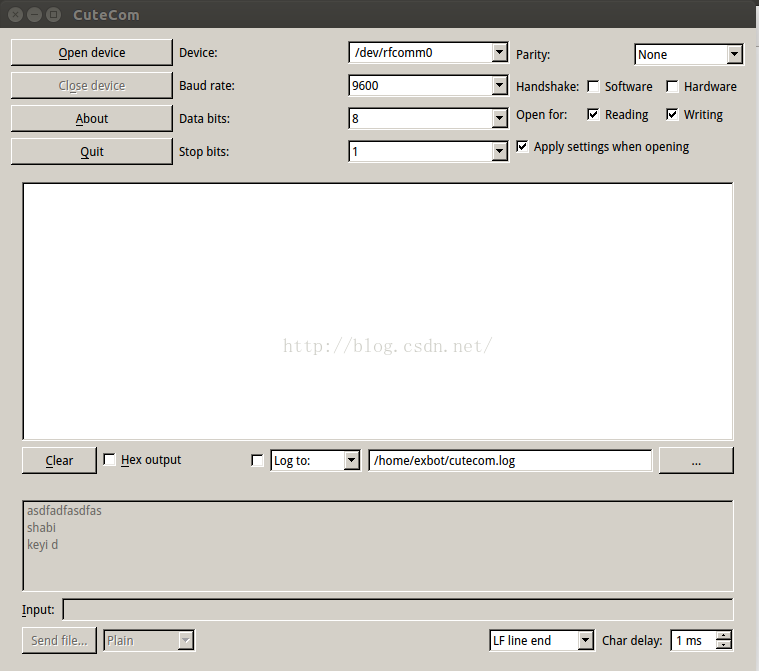
Task: Select history entry keyi d
Action: (43, 545)
